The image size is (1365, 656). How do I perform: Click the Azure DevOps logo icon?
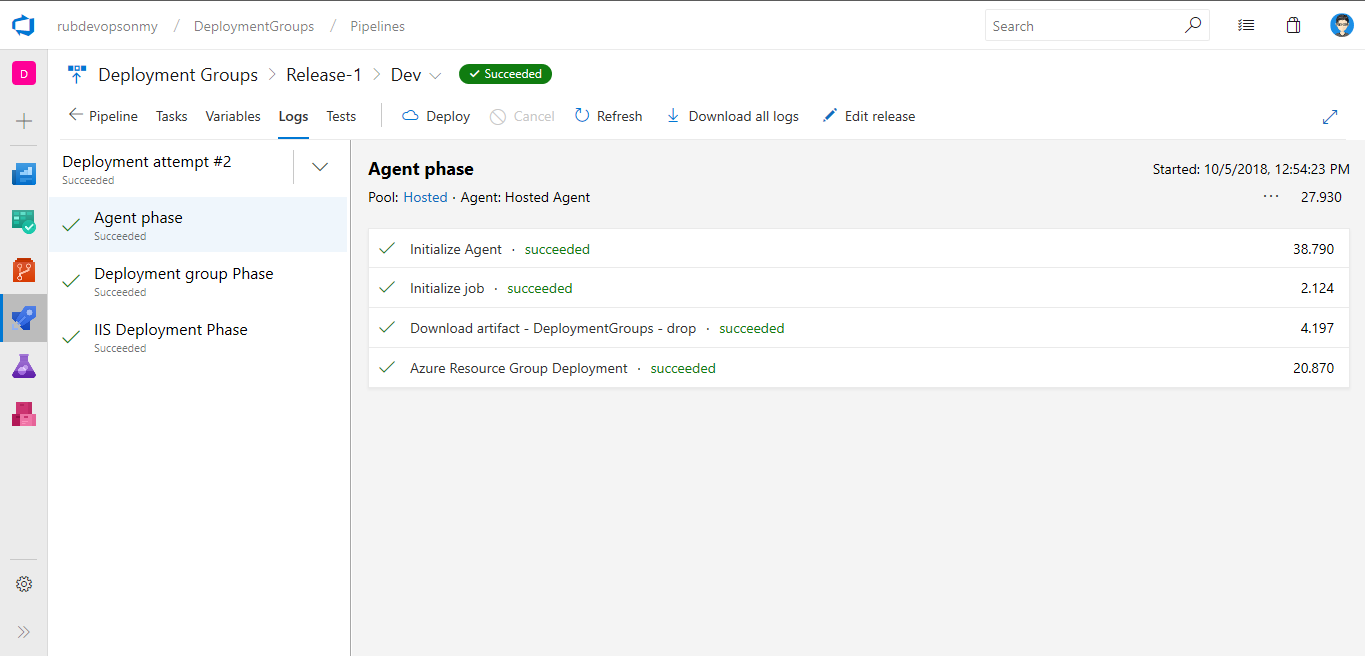click(23, 26)
